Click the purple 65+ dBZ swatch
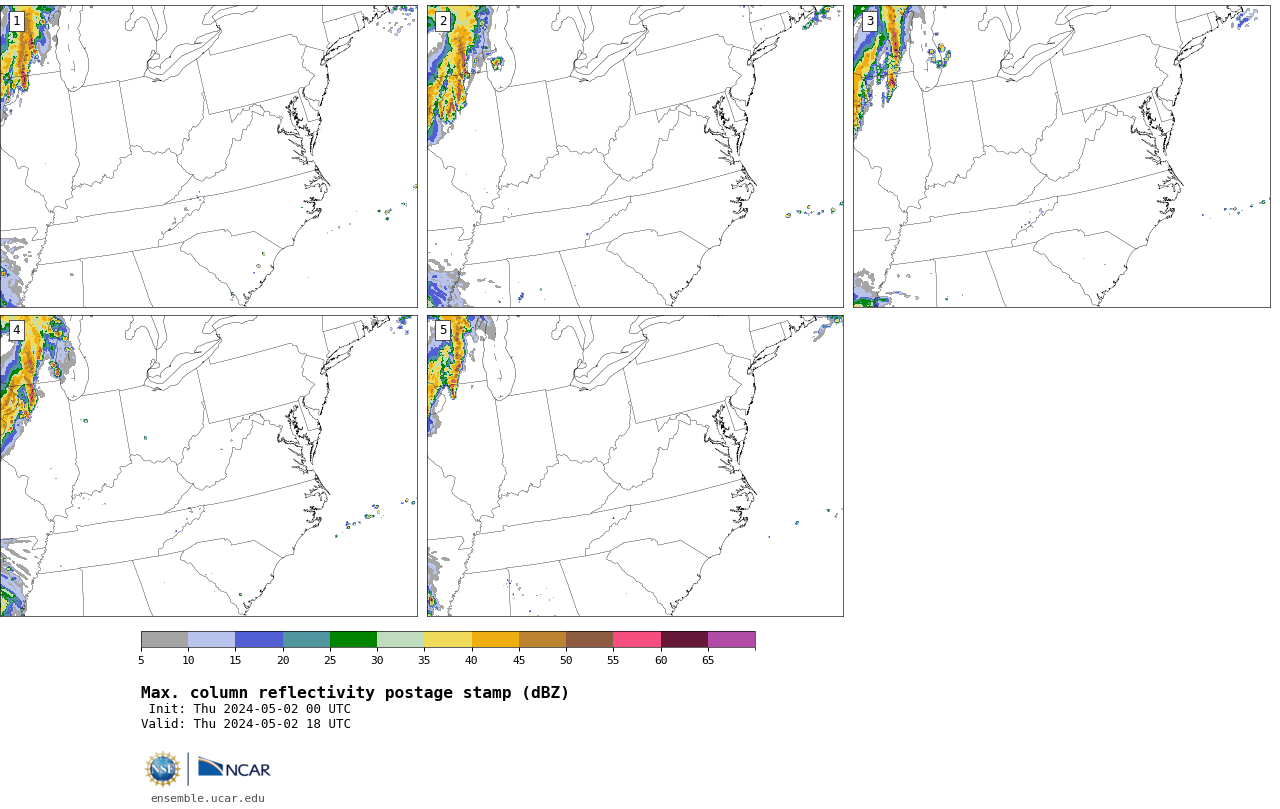Screen dimensions: 1280x809 point(731,640)
